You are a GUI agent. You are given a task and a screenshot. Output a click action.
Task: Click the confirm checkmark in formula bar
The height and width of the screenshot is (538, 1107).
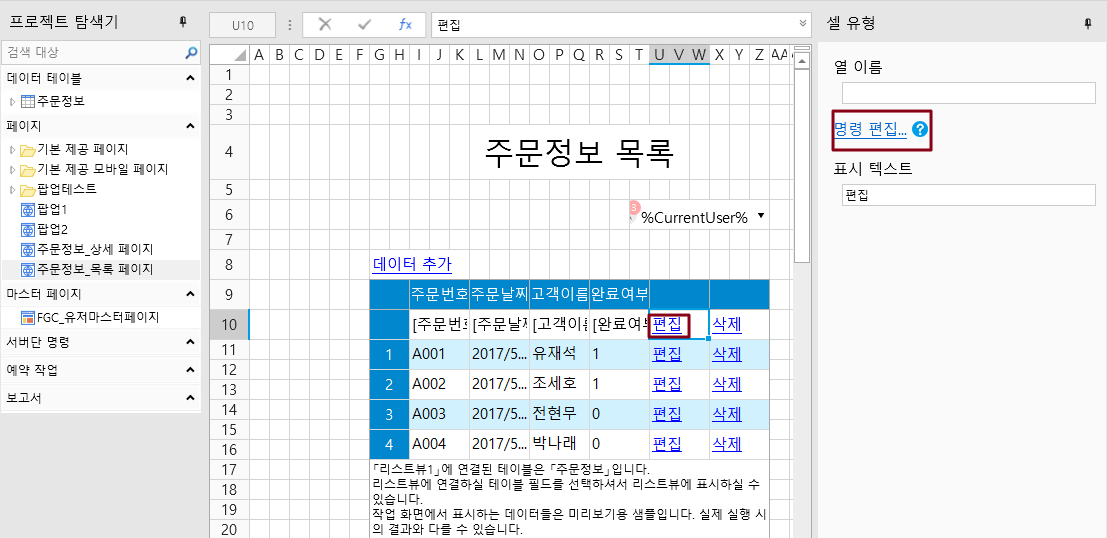364,24
